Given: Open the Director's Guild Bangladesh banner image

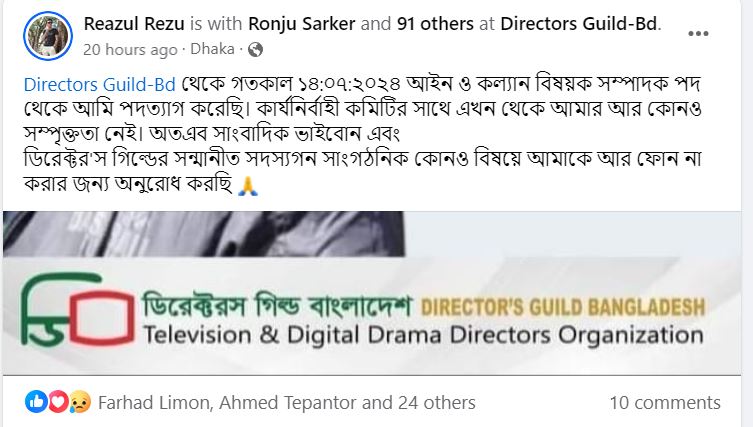Looking at the screenshot, I should point(372,293).
